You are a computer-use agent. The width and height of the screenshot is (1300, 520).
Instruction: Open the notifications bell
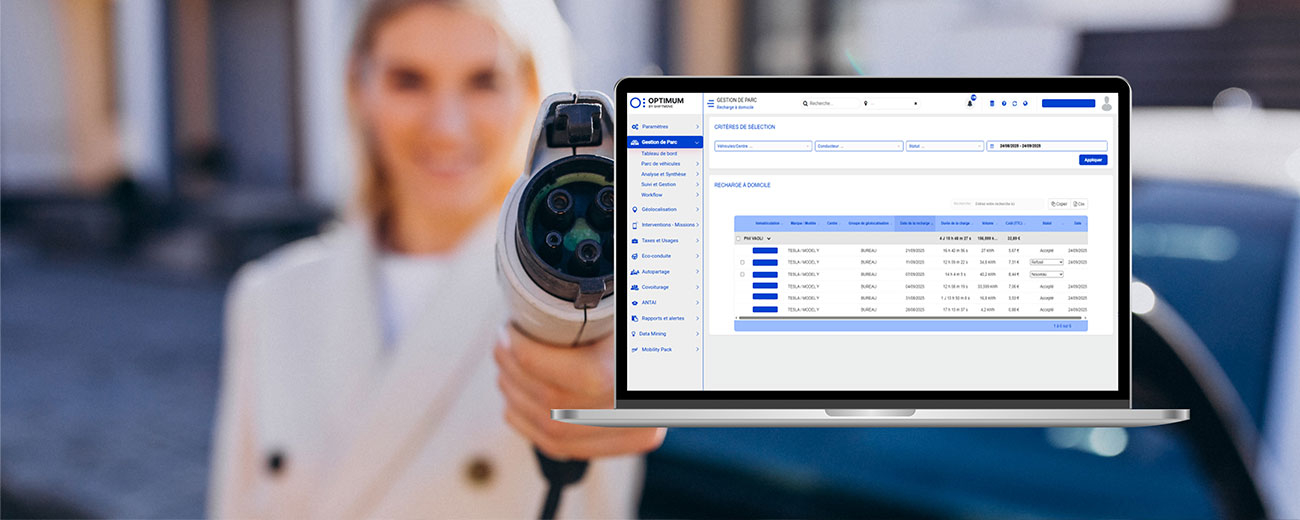tap(970, 102)
